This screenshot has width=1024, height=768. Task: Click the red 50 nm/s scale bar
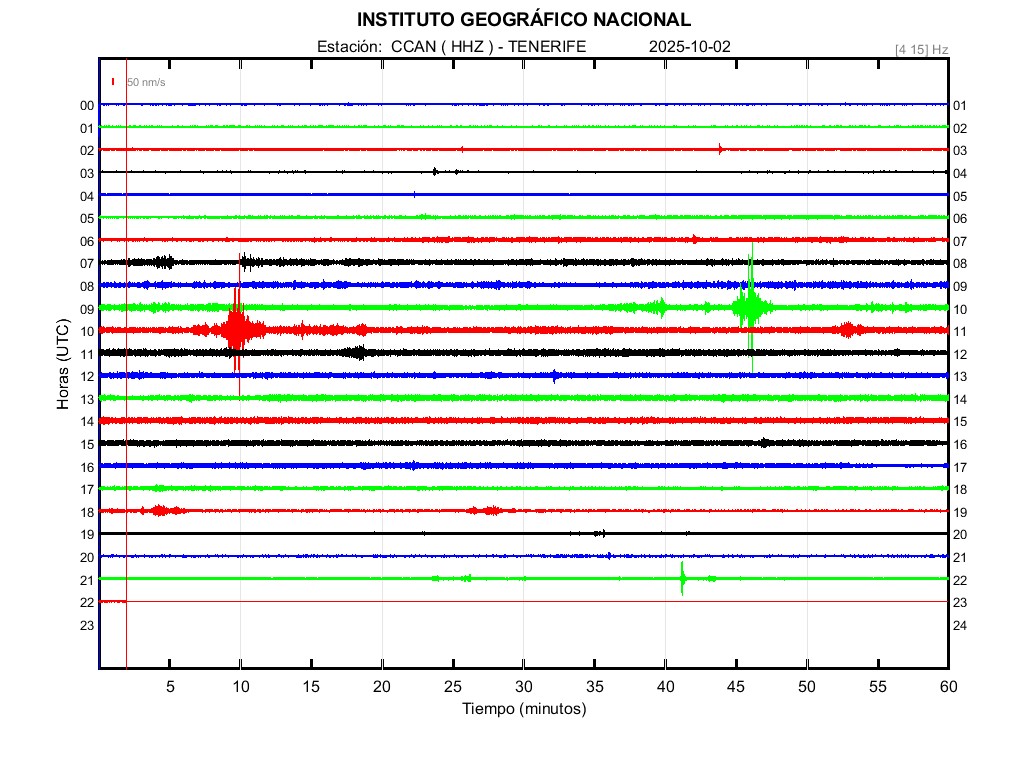click(x=114, y=82)
